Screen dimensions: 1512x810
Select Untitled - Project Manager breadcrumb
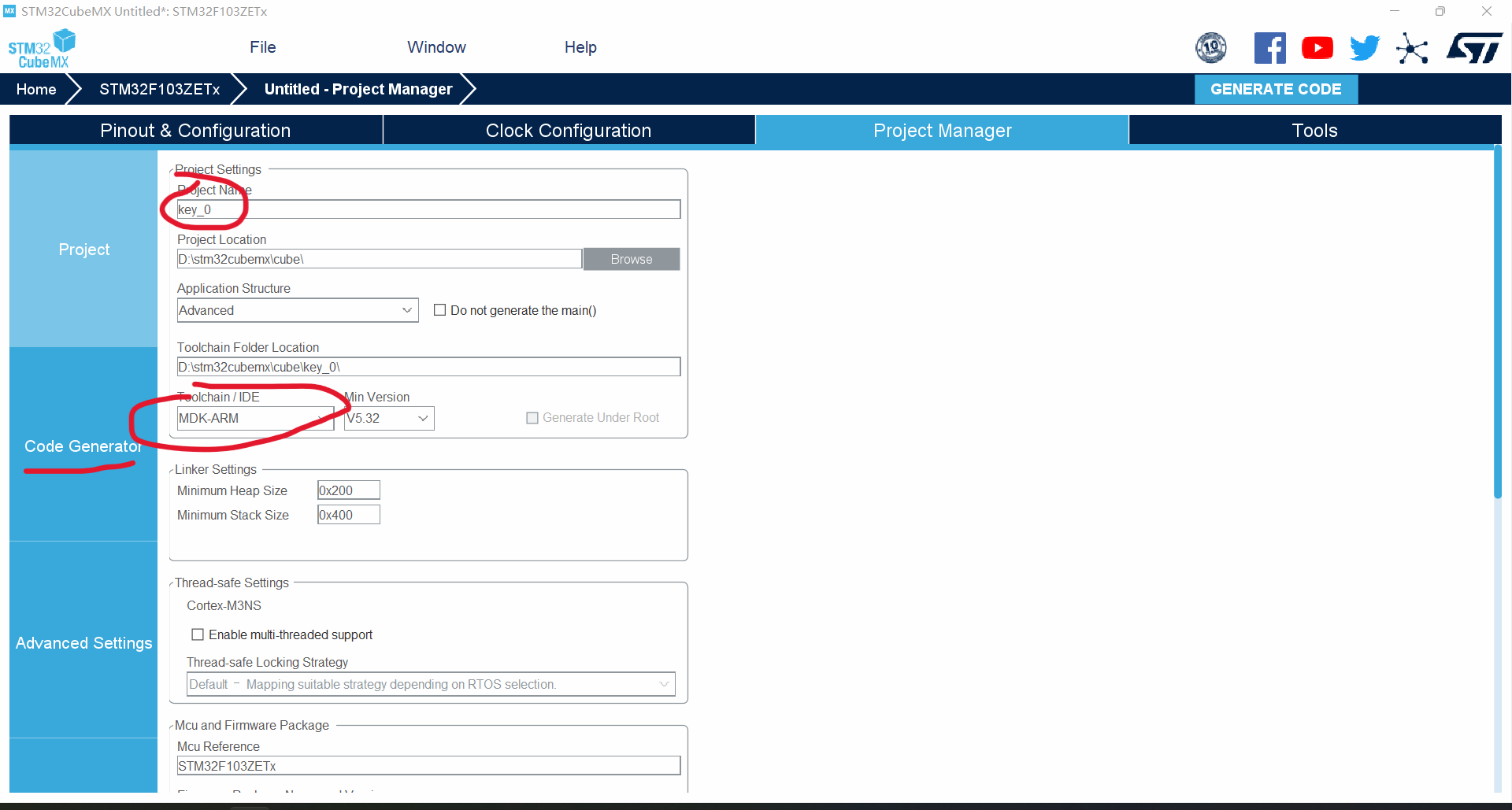coord(358,89)
